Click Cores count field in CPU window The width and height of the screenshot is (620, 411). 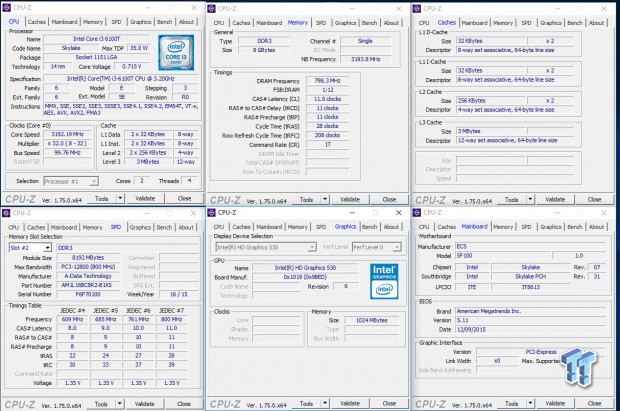tap(142, 180)
